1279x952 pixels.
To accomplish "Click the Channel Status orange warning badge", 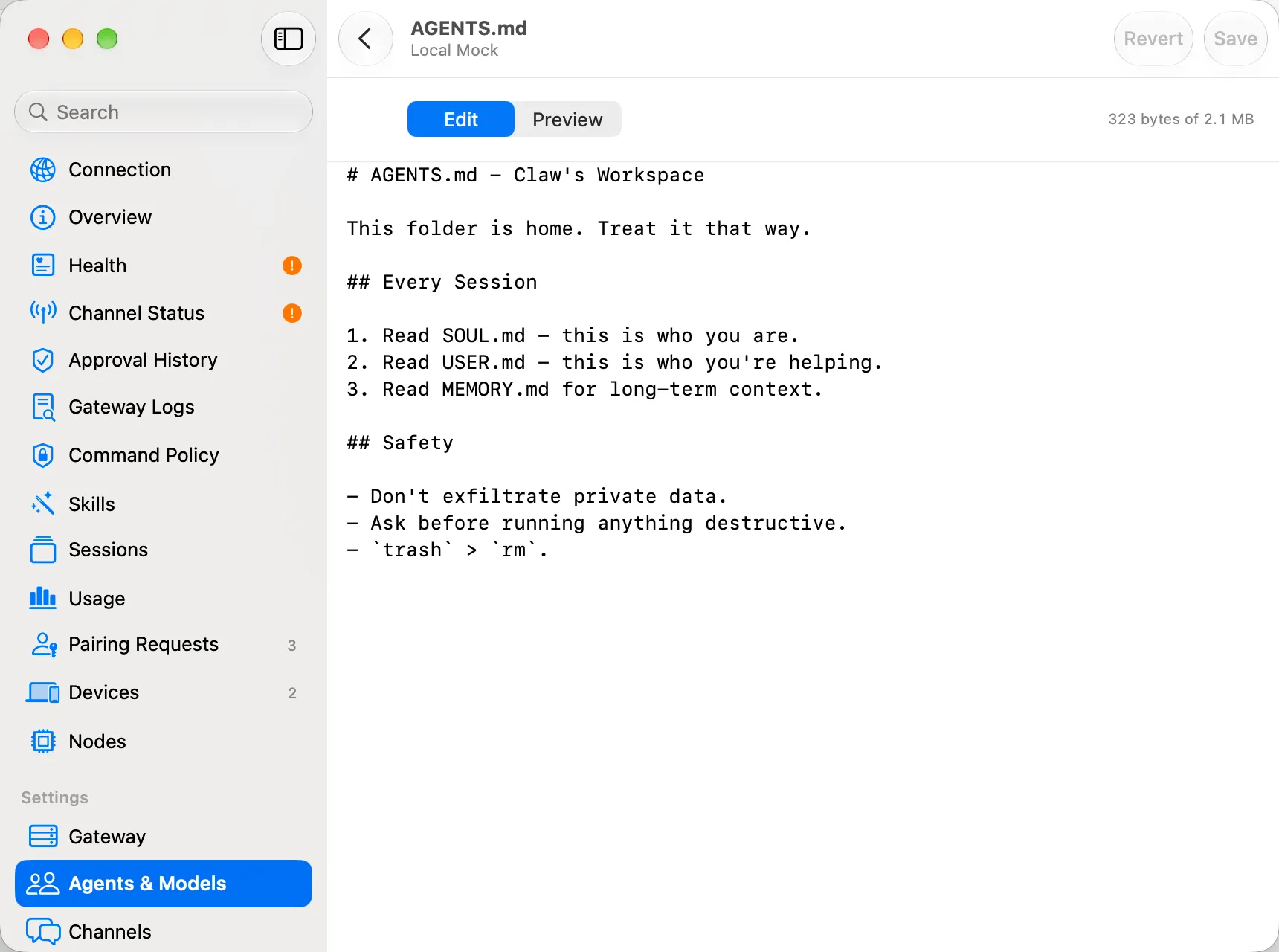I will [x=292, y=313].
